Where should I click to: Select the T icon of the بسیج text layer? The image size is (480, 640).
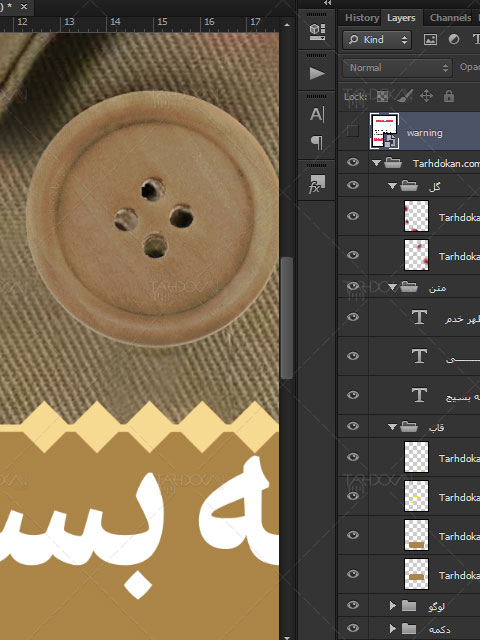click(x=419, y=395)
